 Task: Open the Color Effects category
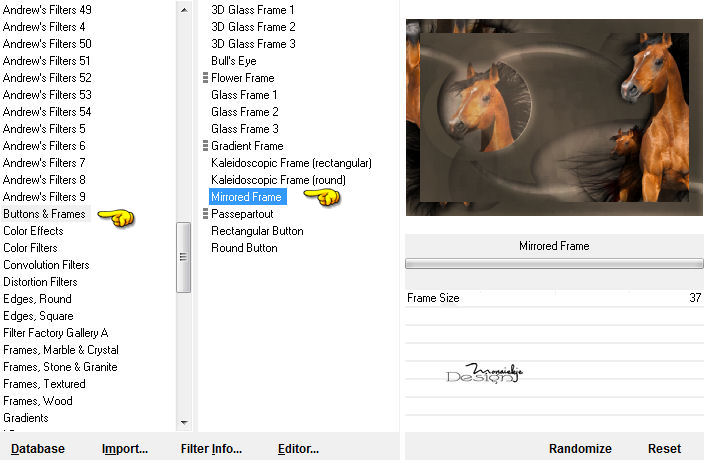tap(33, 231)
